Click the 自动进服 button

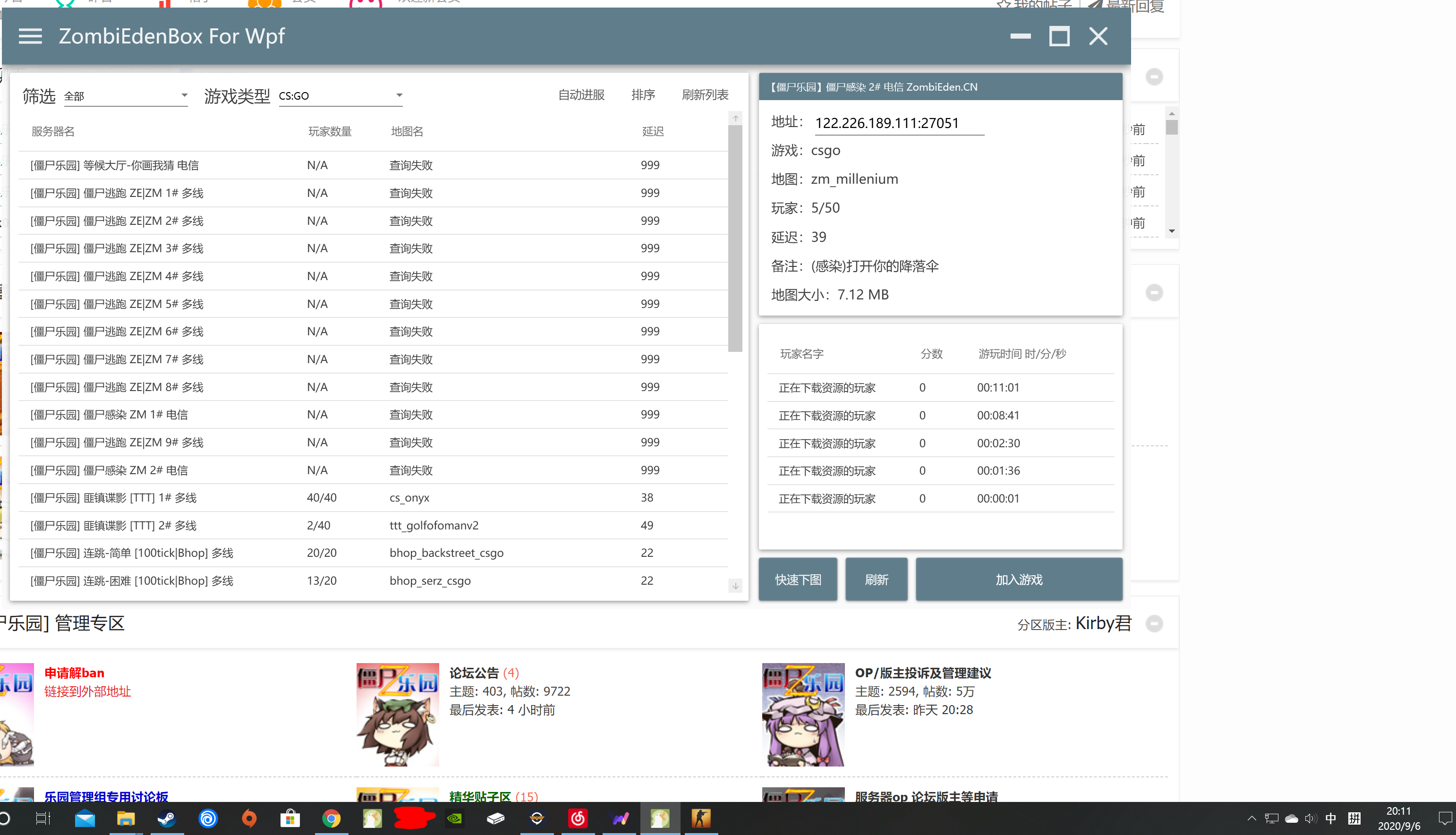pyautogui.click(x=581, y=95)
